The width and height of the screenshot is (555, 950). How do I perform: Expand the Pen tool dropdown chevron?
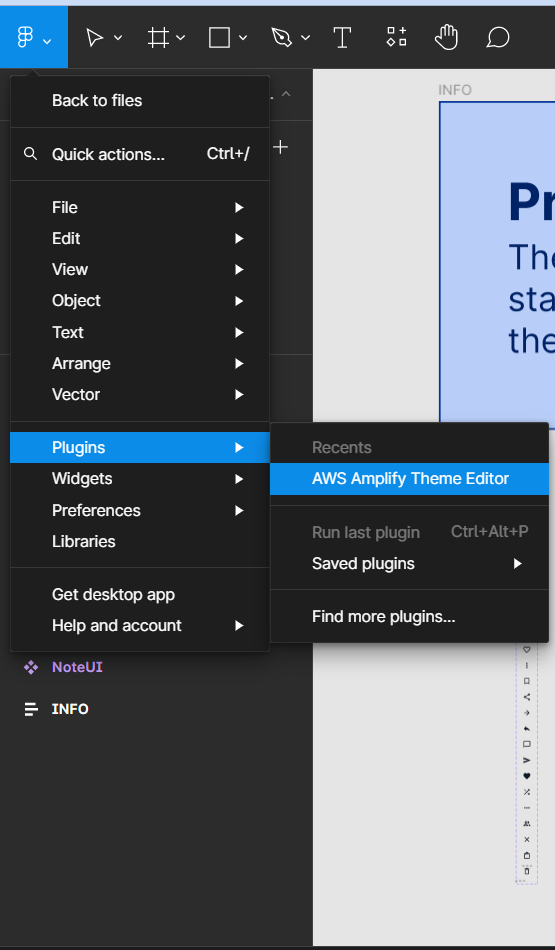coord(305,38)
